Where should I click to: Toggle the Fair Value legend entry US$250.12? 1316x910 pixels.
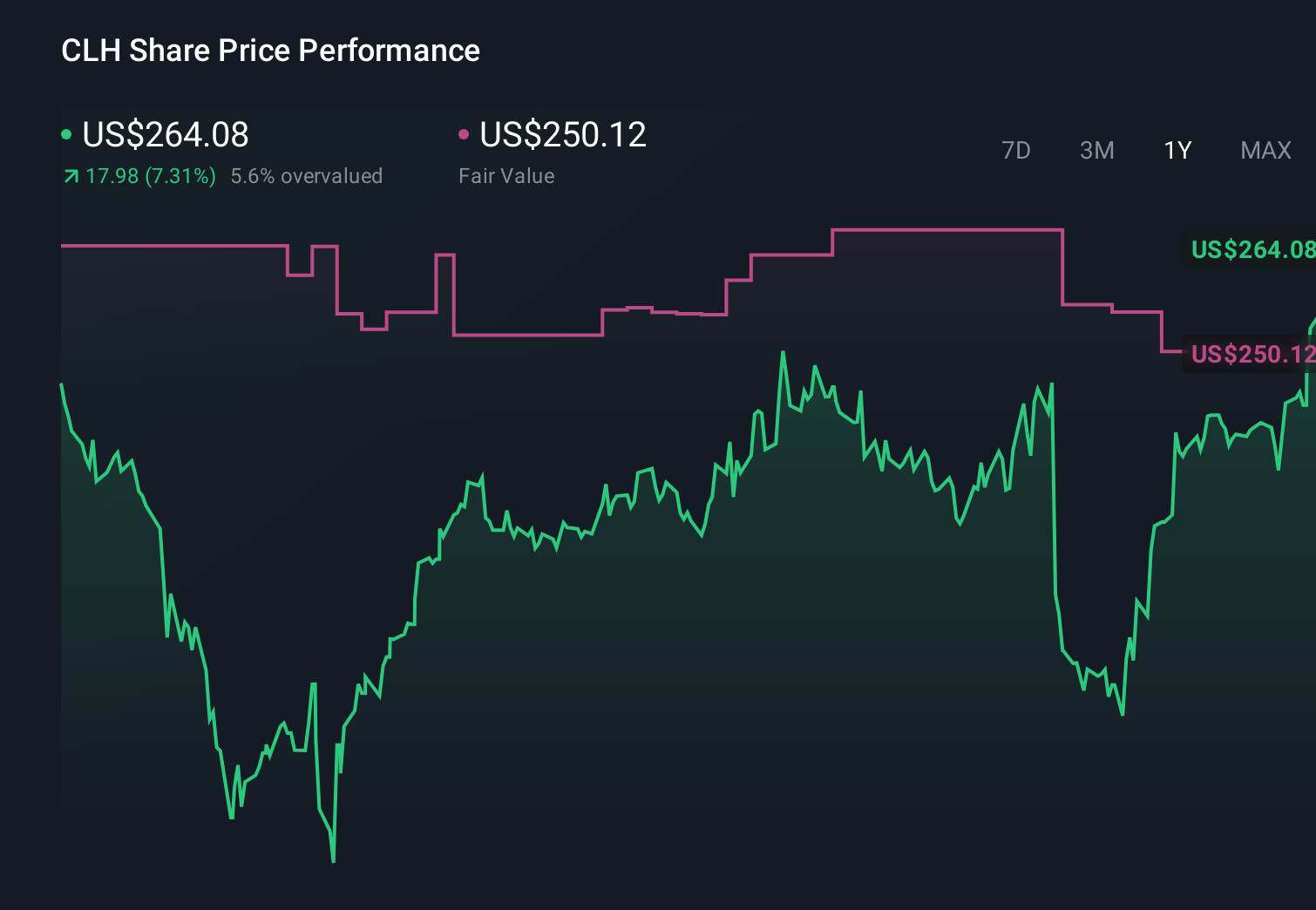[563, 135]
